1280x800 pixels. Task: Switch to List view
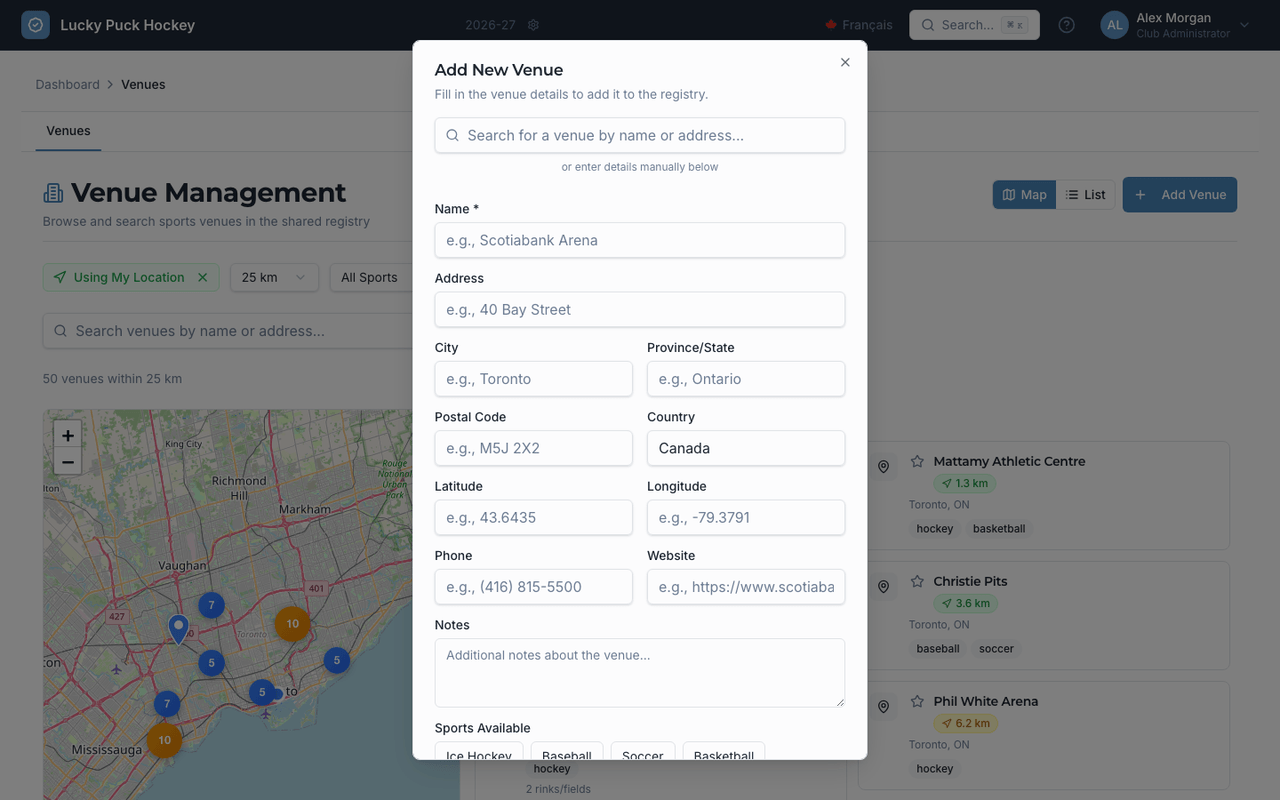[x=1085, y=195]
